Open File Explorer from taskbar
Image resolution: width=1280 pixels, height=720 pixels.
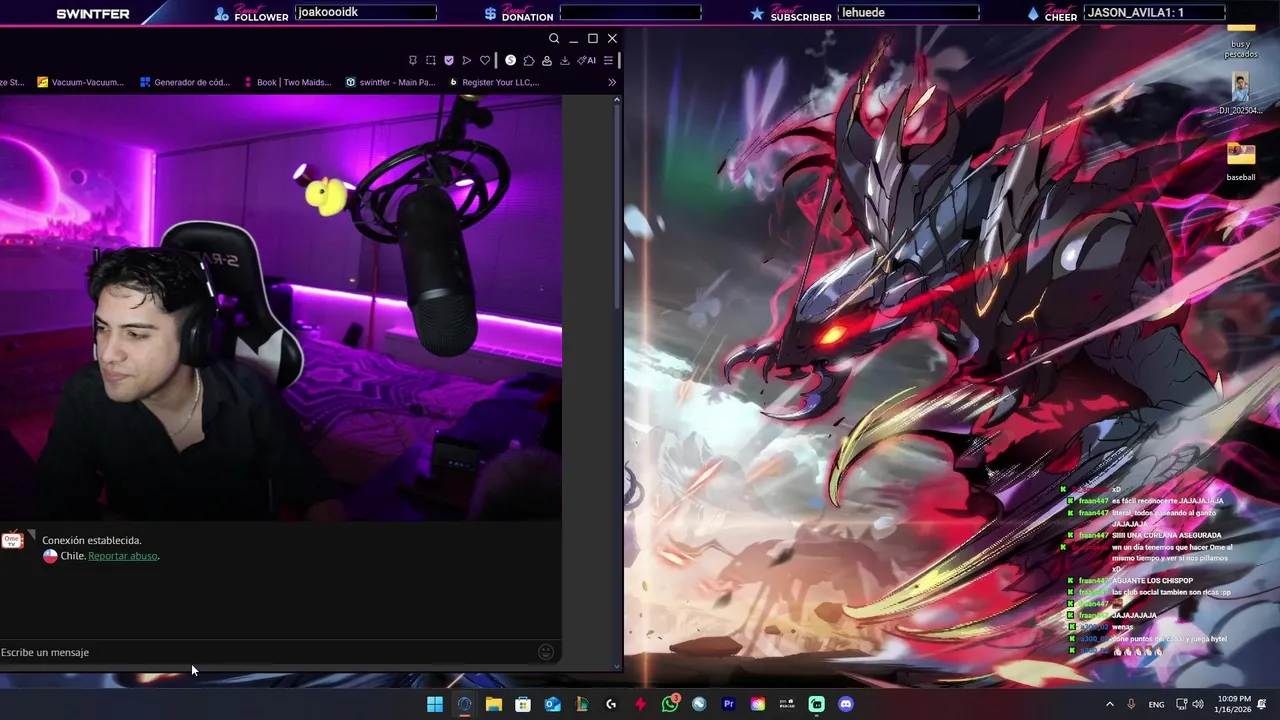coord(494,704)
